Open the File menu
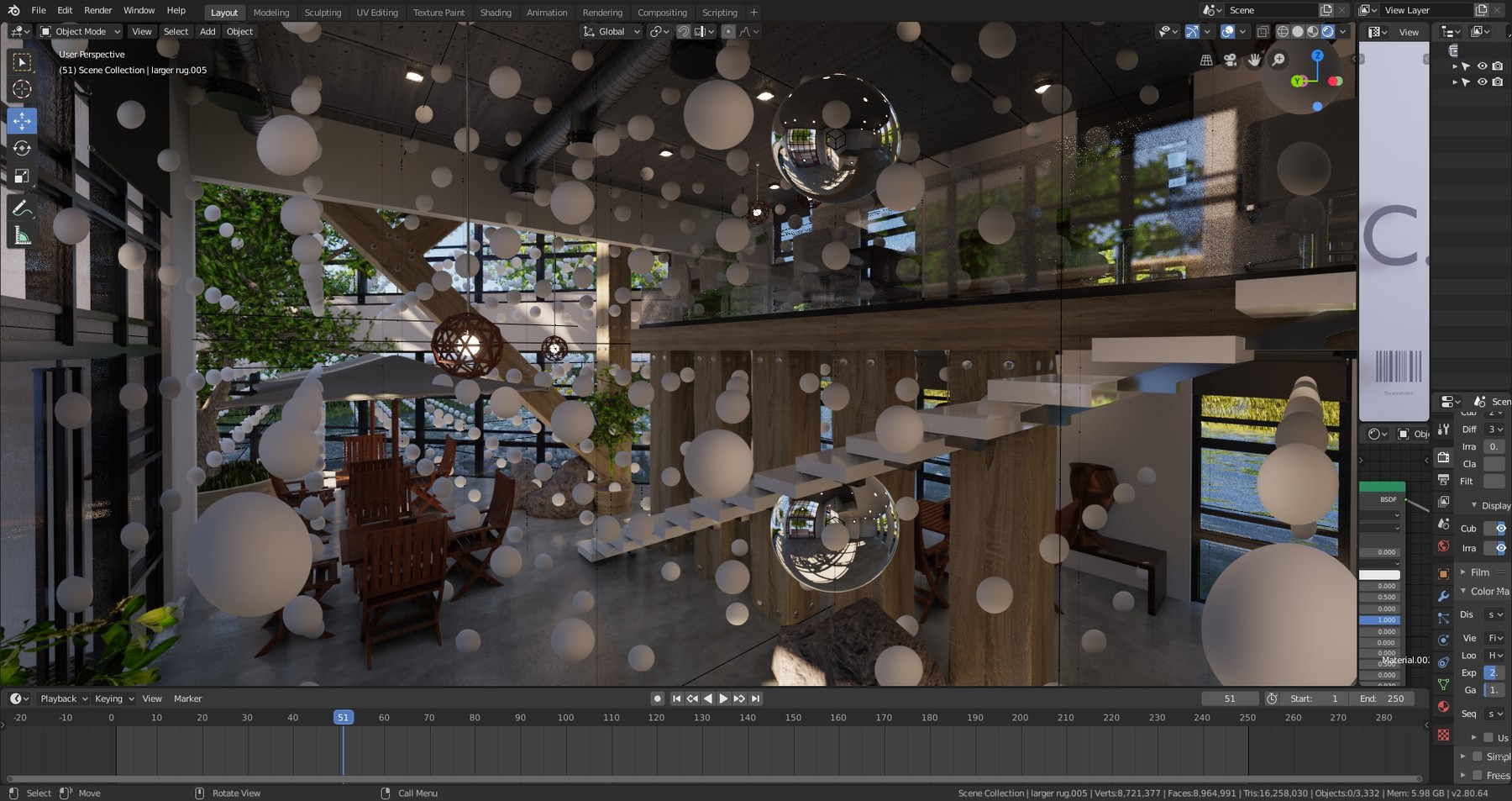Screen dimensions: 1512x801 [39, 10]
